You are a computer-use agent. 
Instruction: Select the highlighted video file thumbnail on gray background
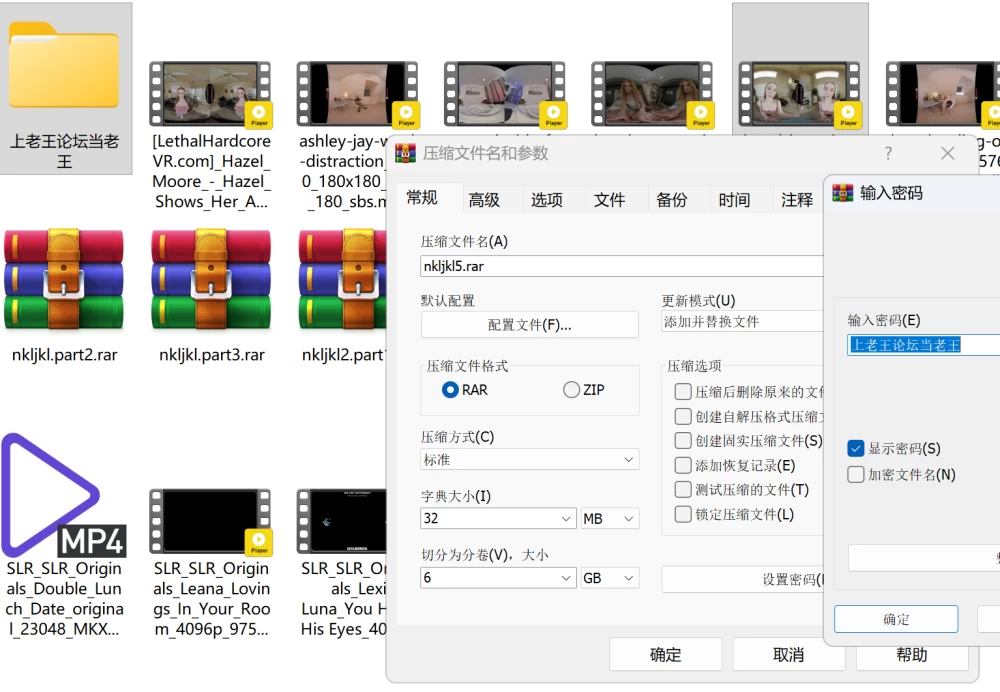click(800, 94)
